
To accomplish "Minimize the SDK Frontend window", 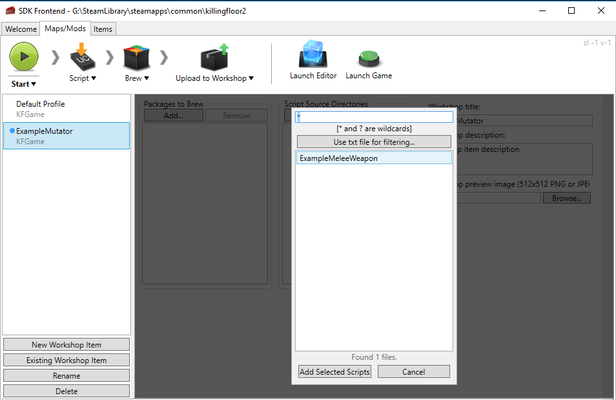I will tap(543, 11).
